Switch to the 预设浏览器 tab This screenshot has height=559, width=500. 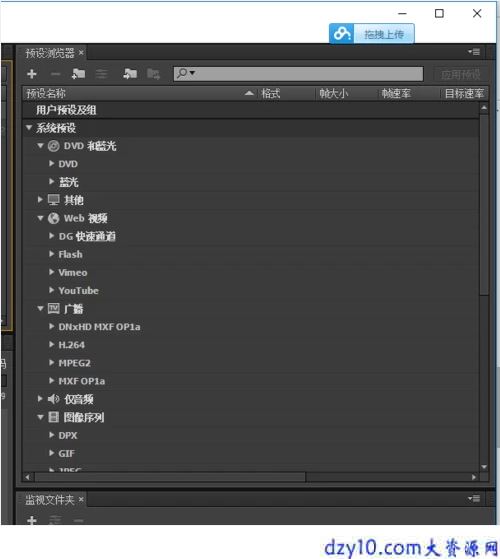tap(50, 53)
